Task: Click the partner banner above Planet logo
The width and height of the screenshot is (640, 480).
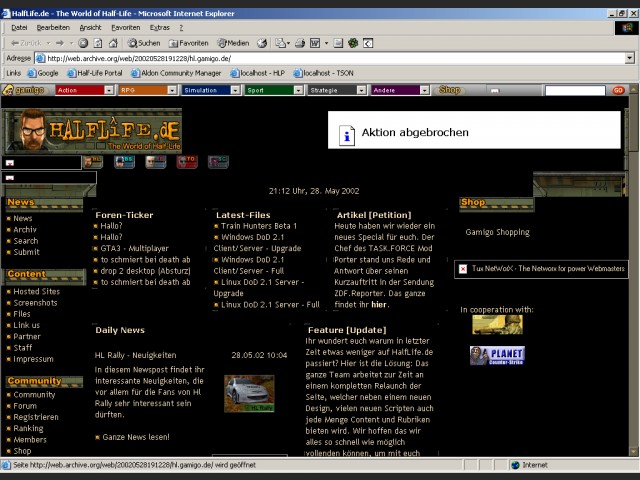Action: (497, 325)
